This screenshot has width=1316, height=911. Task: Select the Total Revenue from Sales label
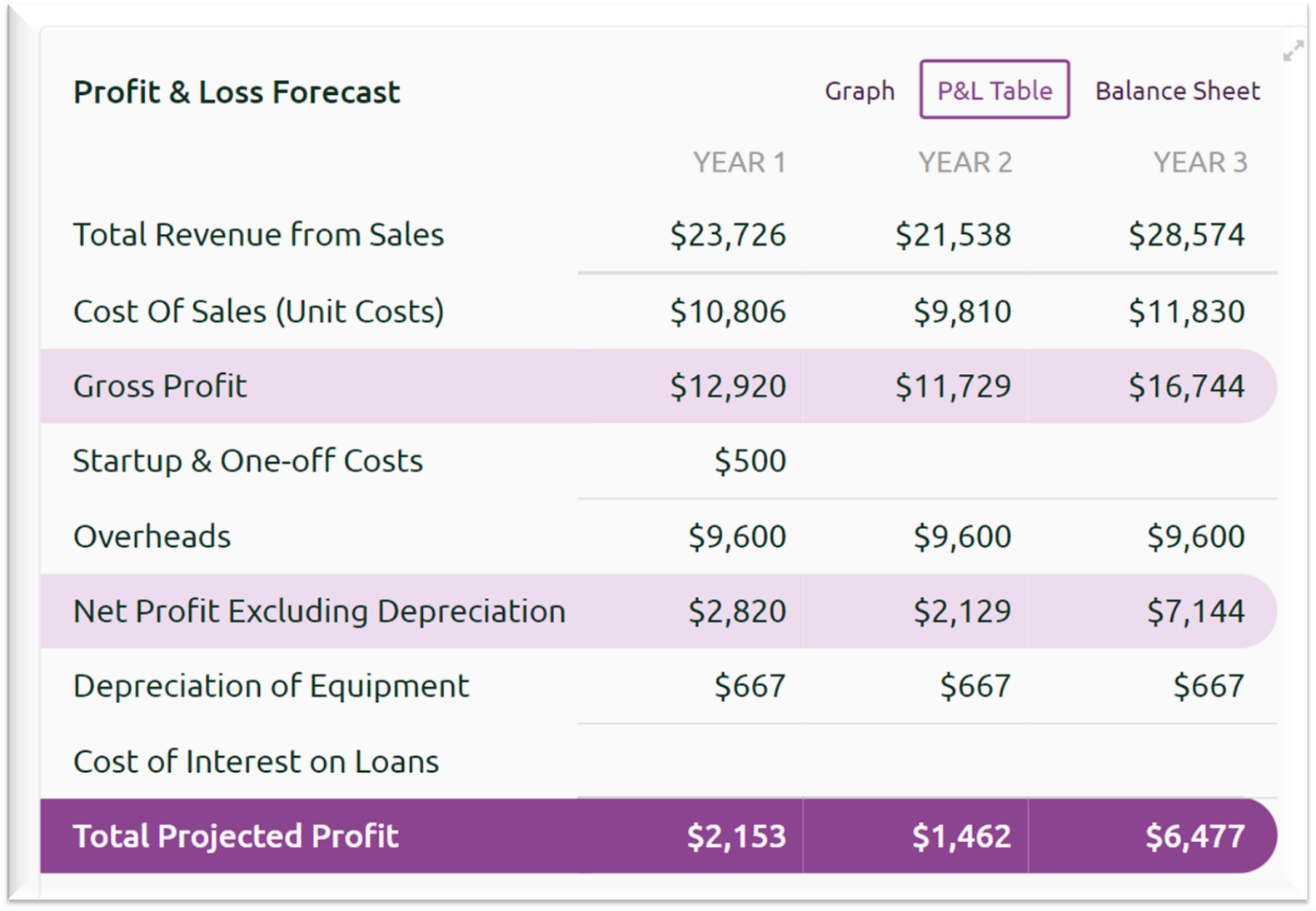pyautogui.click(x=258, y=234)
